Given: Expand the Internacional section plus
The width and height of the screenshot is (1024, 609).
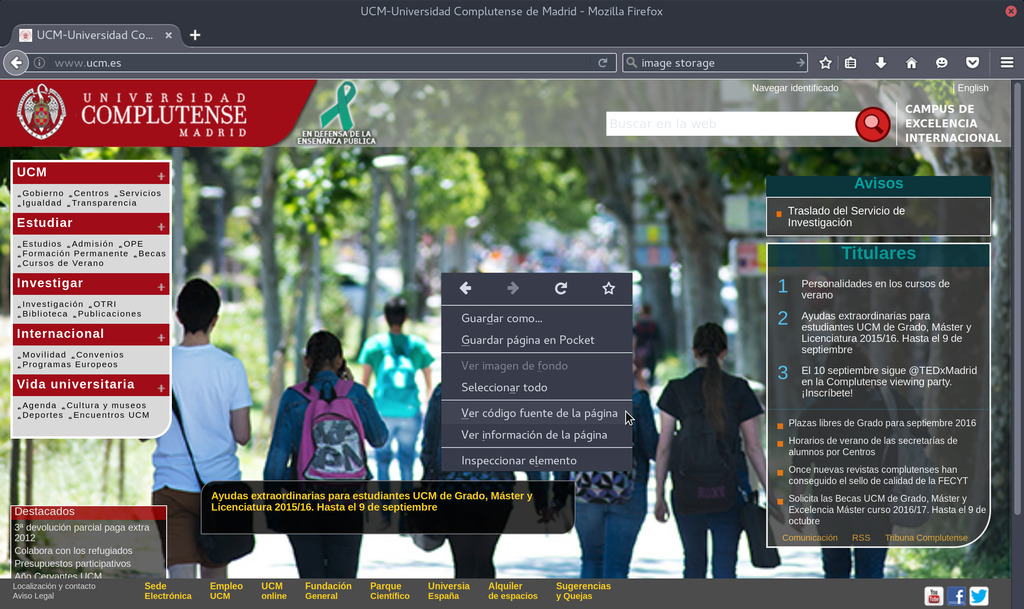Looking at the screenshot, I should pos(161,337).
